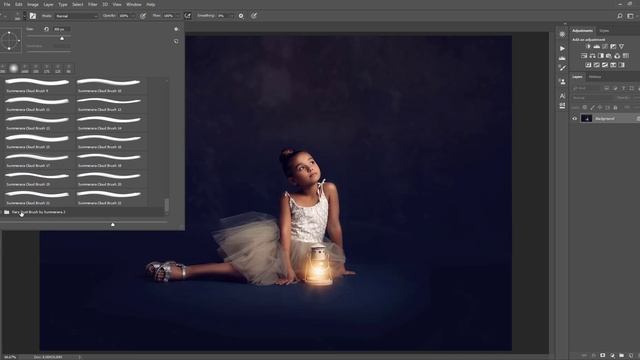Add a Curves adjustment

click(x=604, y=47)
